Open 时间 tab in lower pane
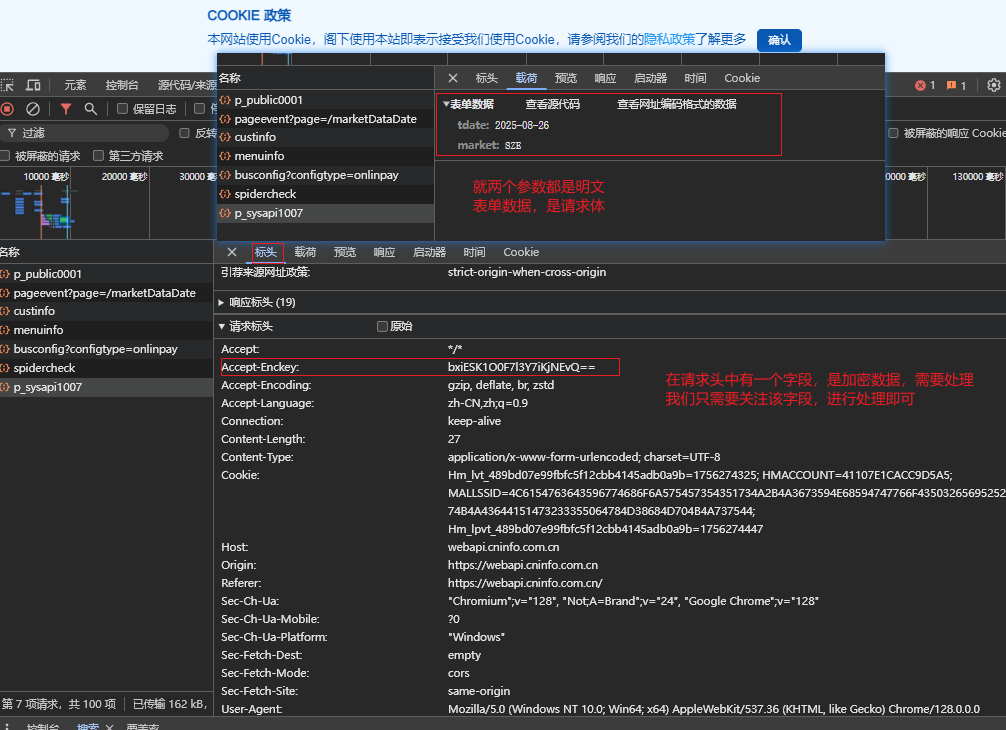This screenshot has width=1006, height=730. point(474,252)
